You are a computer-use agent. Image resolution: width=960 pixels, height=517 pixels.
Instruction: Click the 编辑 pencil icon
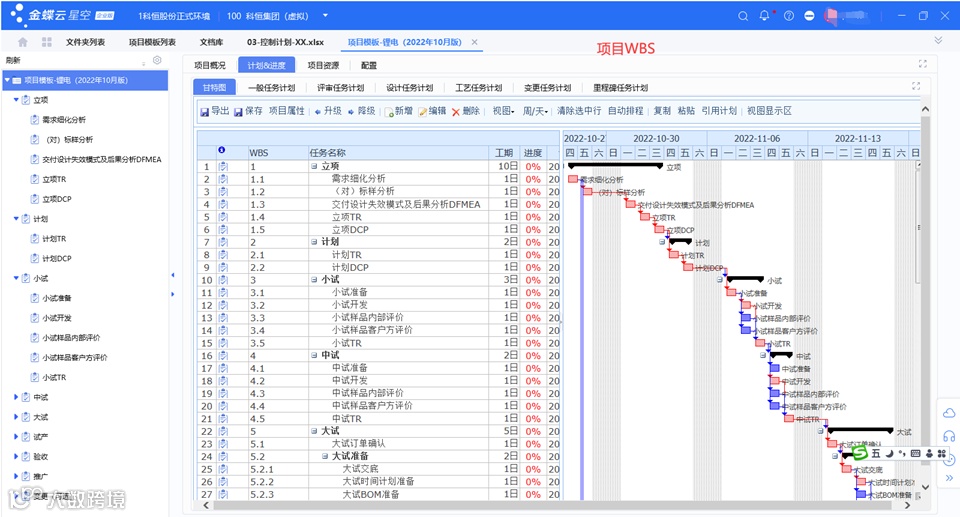tap(422, 112)
